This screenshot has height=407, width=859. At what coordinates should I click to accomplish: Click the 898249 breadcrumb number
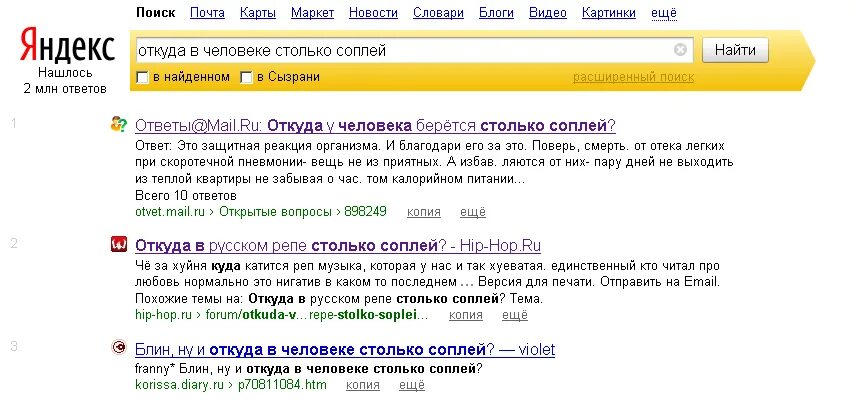[x=365, y=211]
